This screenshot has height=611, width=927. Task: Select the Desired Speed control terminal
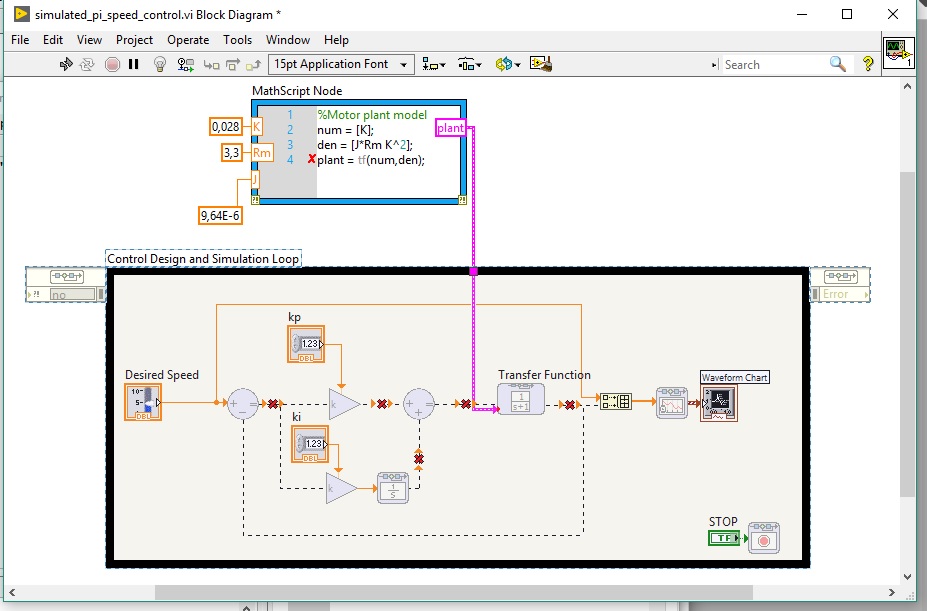pos(143,402)
